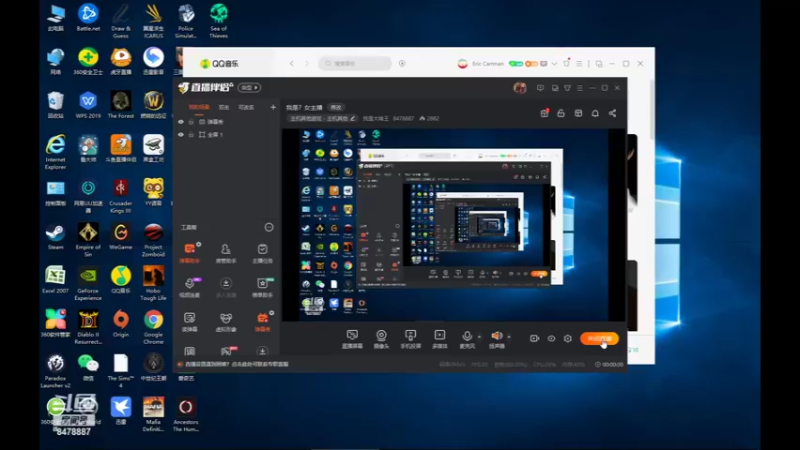This screenshot has height=450, width=800.
Task: Select Origin desktop icon
Action: [x=121, y=324]
